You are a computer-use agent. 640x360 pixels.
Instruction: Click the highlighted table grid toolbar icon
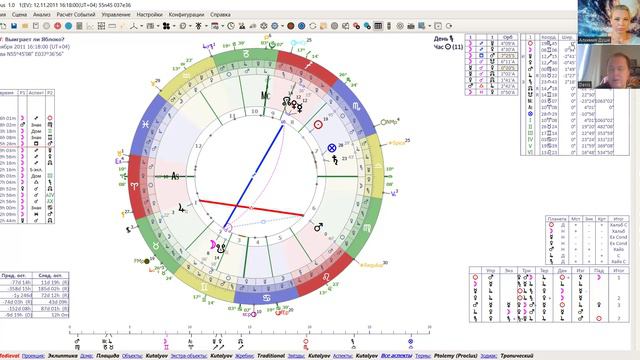click(378, 26)
